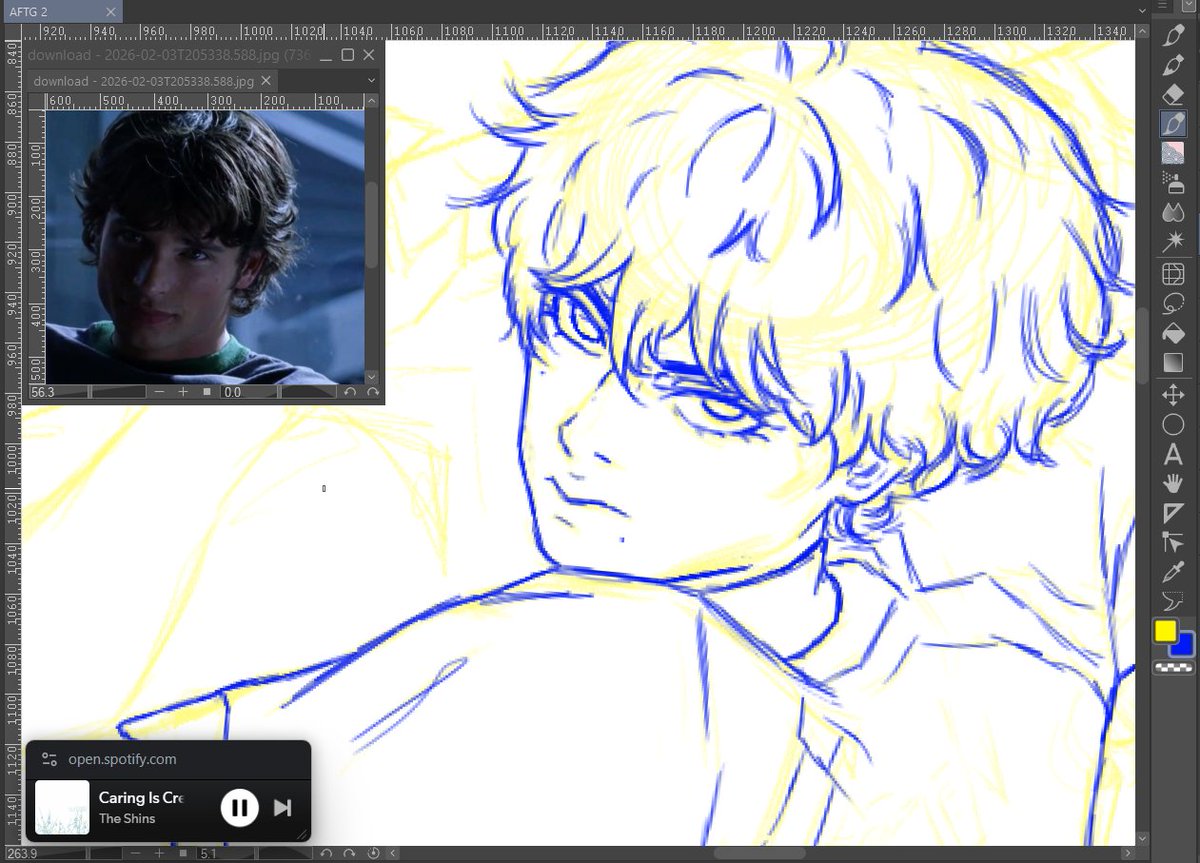Click the Spotify album art thumbnail
This screenshot has width=1200, height=863.
(61, 807)
